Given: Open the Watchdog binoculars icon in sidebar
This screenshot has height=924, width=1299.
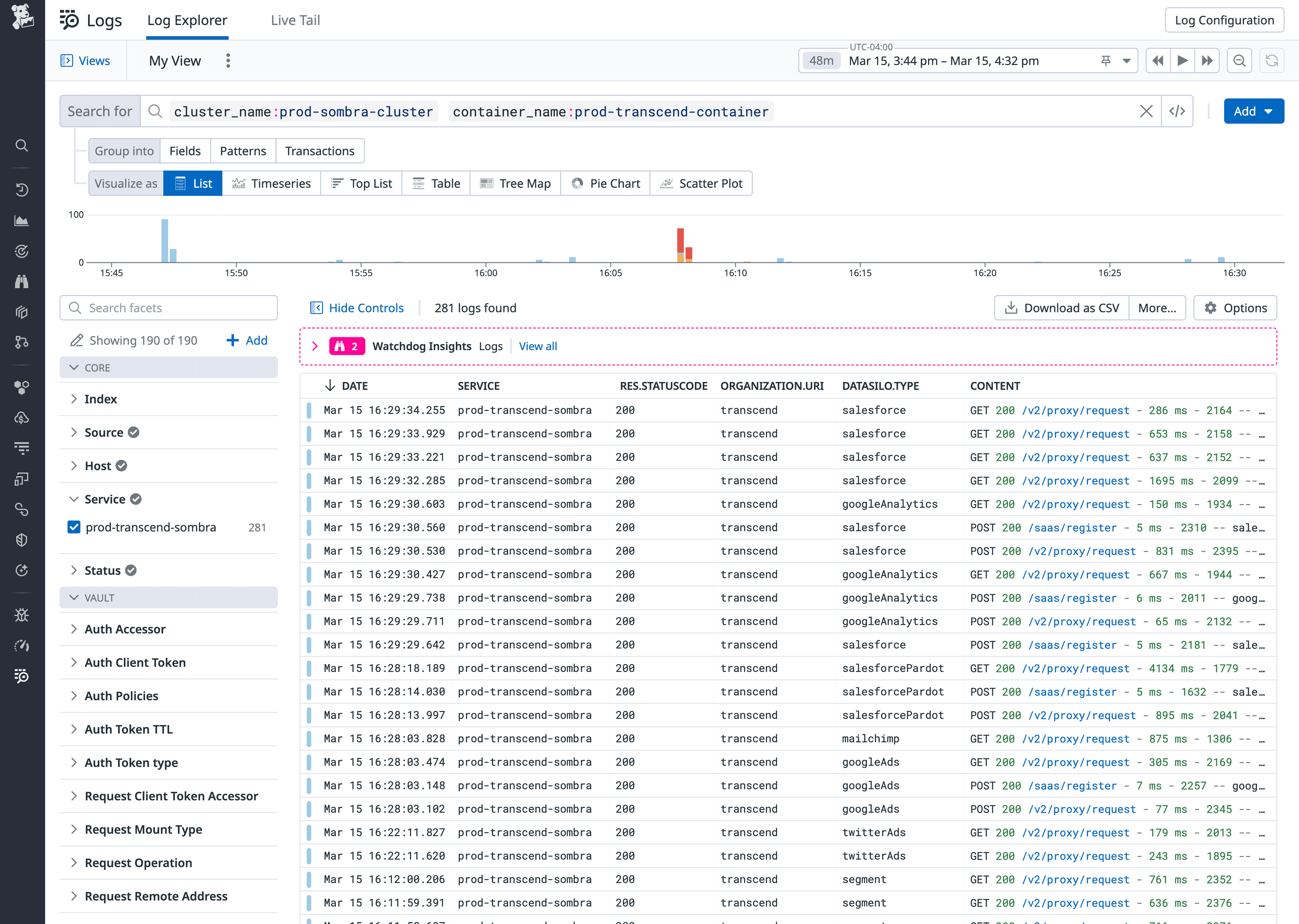Looking at the screenshot, I should click(x=22, y=281).
